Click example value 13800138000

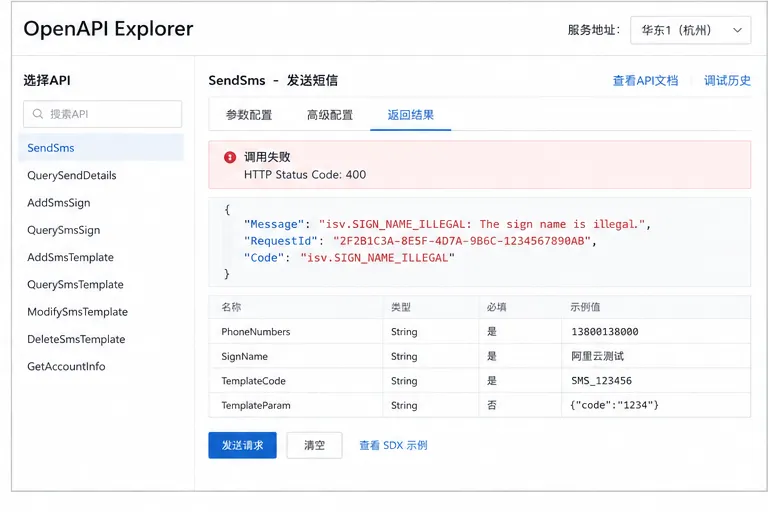pos(604,332)
